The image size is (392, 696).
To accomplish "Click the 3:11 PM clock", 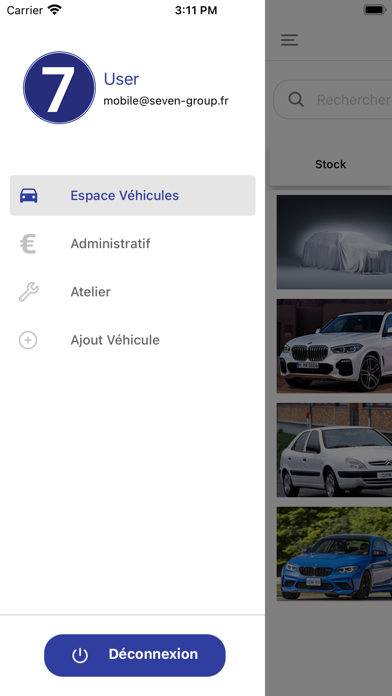I will tap(196, 10).
